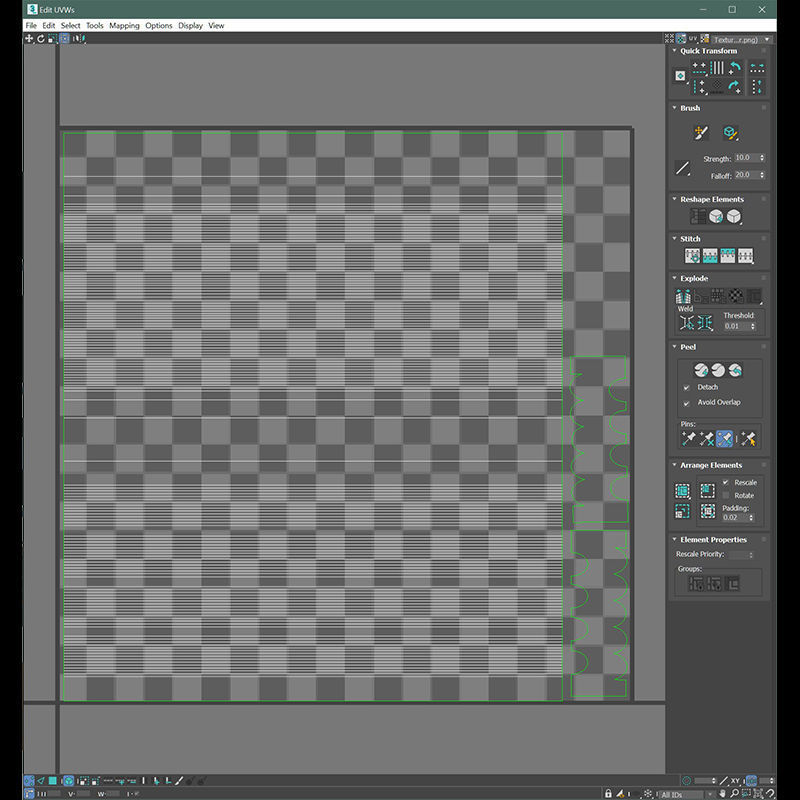Select the Rotate tool in top toolbar
Viewport: 800px width, 800px height.
(x=40, y=38)
